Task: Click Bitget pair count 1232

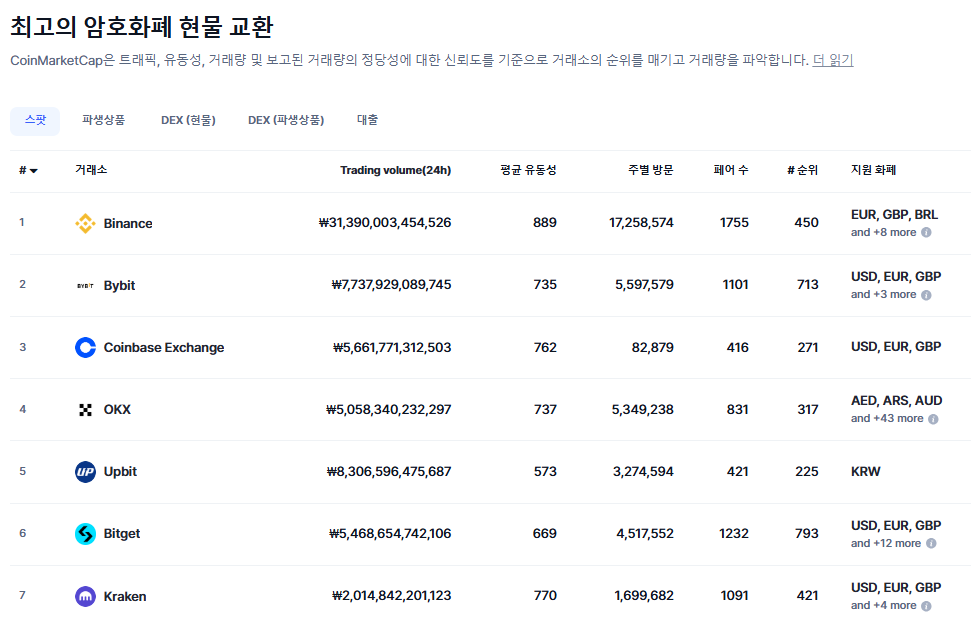Action: pyautogui.click(x=734, y=534)
